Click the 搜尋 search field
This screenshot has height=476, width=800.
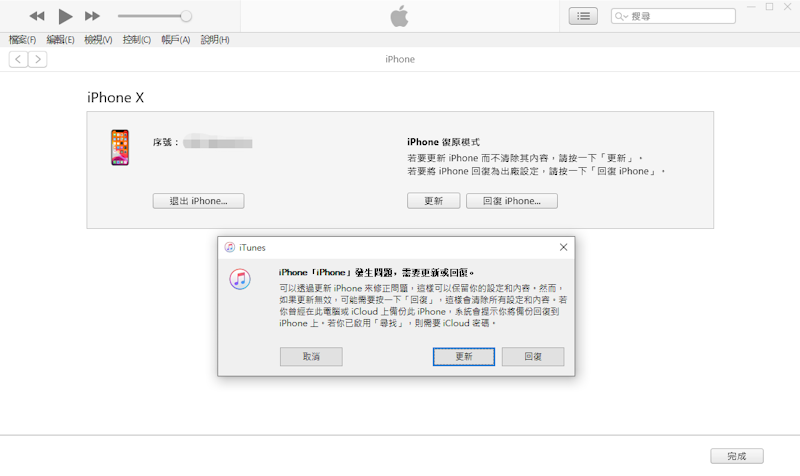coord(673,16)
